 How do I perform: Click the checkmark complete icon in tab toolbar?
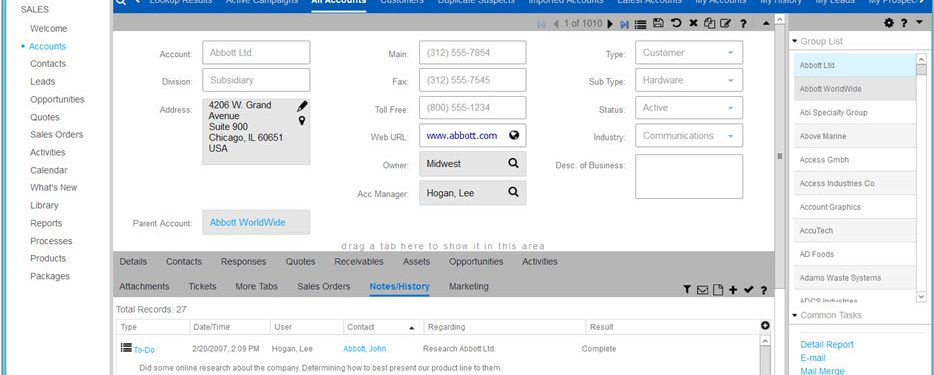click(749, 290)
